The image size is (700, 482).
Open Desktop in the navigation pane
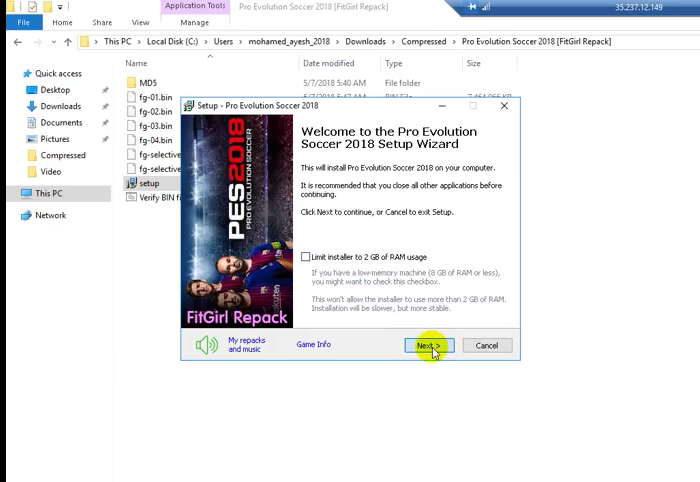tap(55, 90)
